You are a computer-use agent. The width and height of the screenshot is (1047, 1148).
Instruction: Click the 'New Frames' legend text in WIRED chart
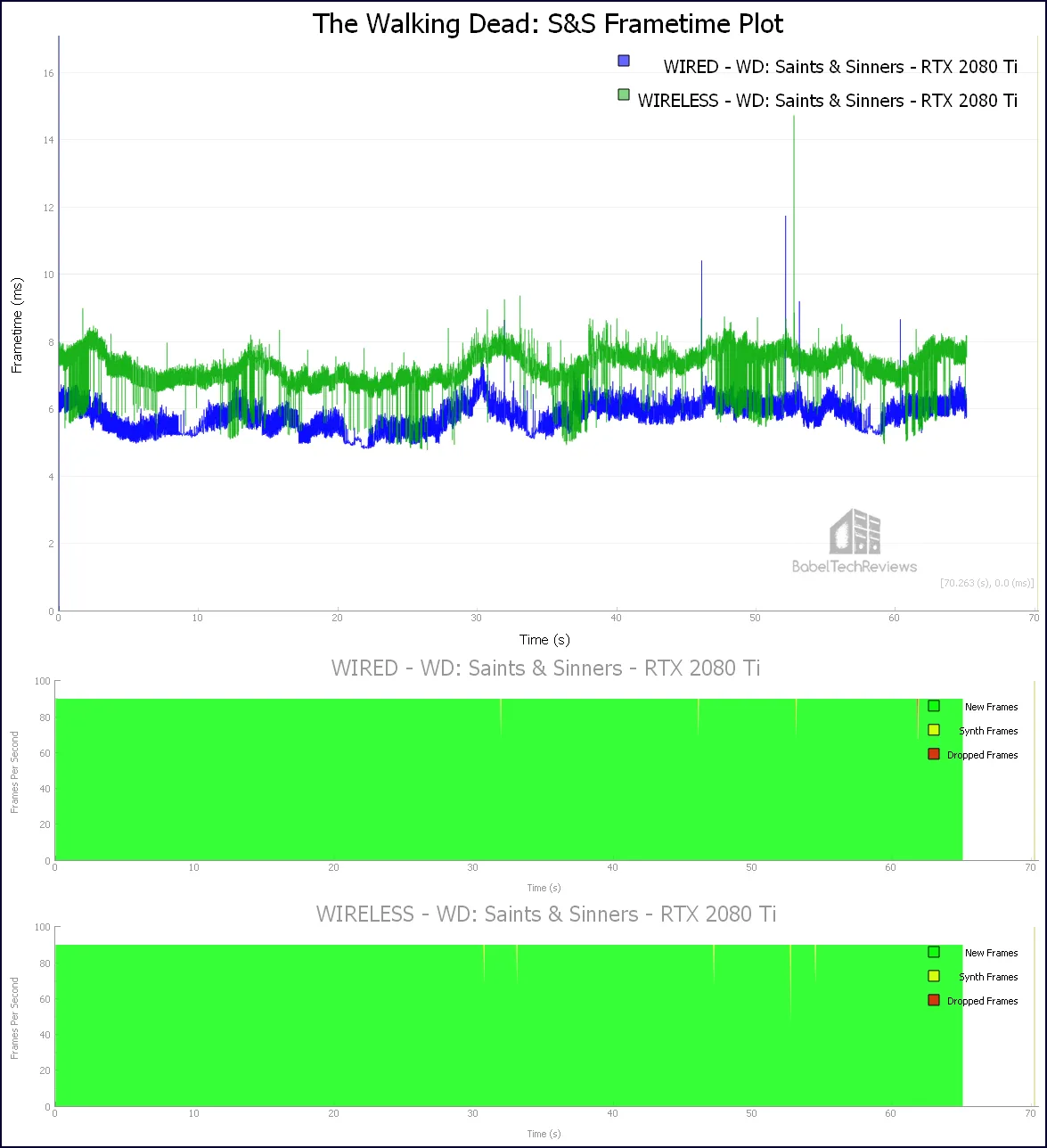pyautogui.click(x=991, y=707)
